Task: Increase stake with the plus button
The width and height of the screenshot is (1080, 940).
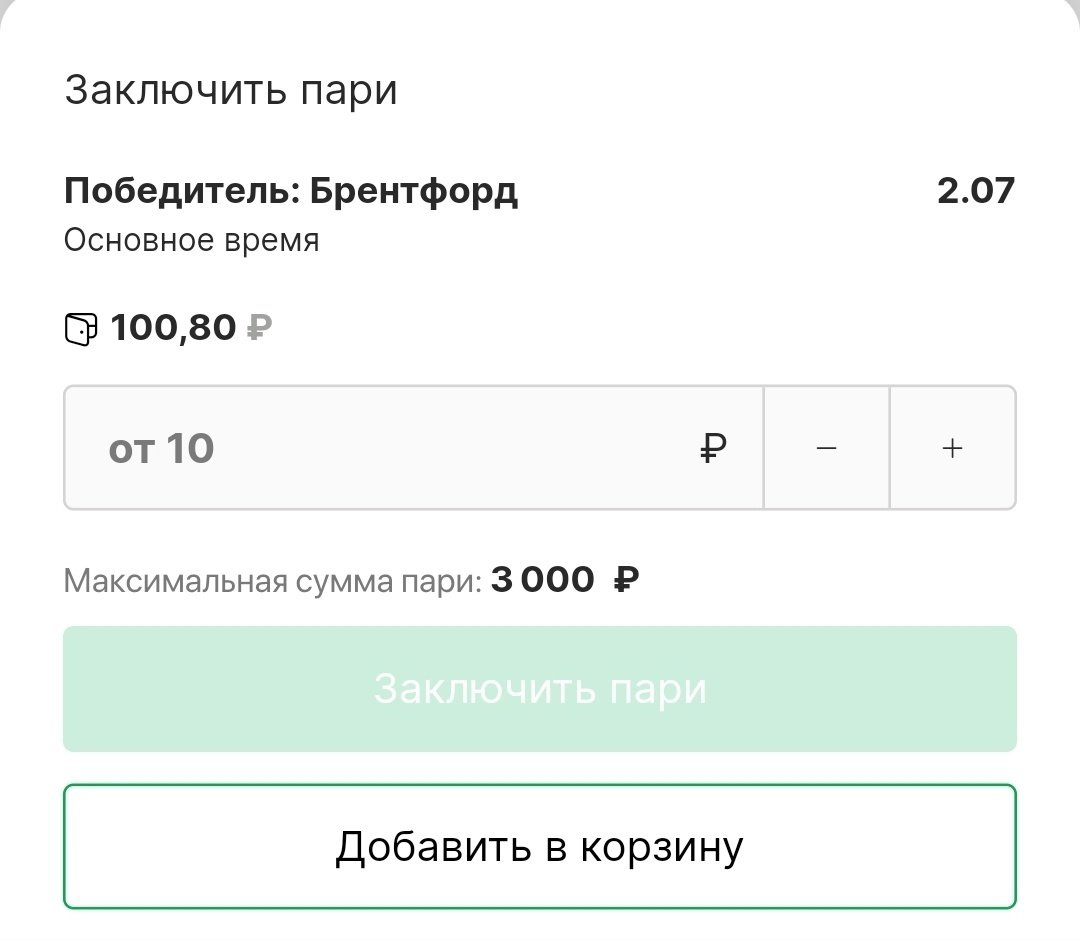Action: click(952, 448)
